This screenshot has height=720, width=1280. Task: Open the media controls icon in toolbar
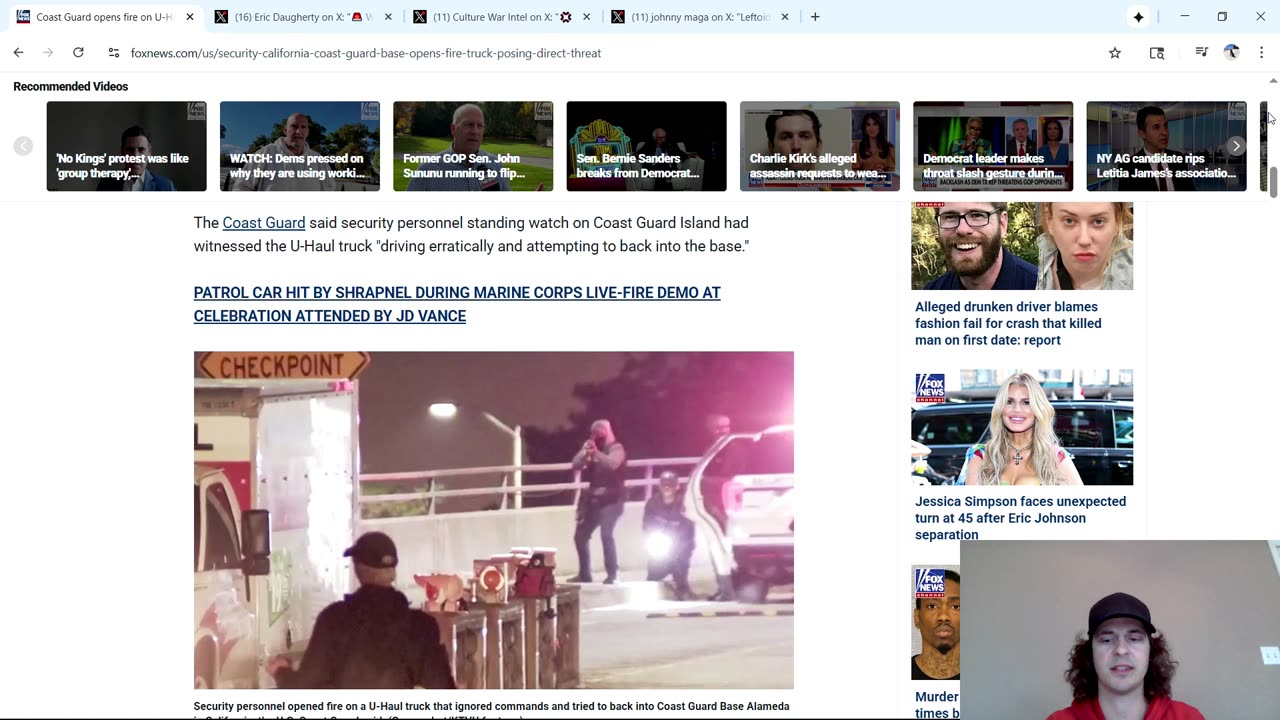[x=1201, y=53]
